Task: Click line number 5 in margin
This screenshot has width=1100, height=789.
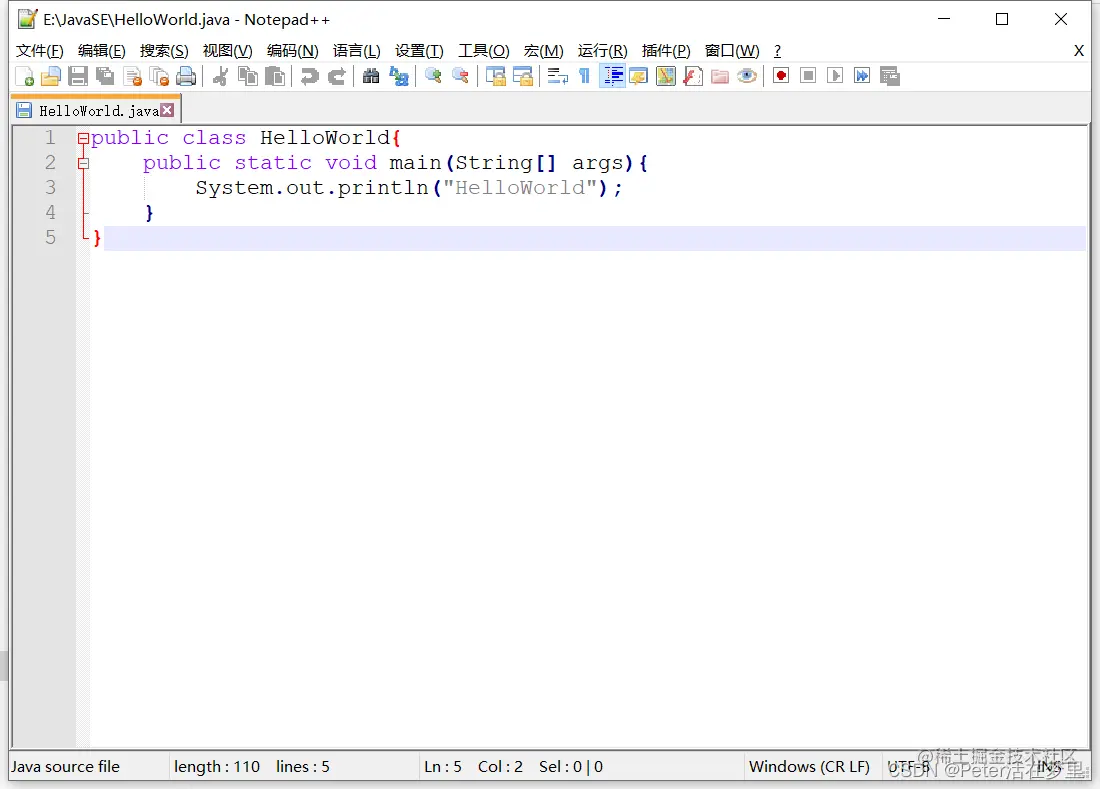Action: (51, 238)
